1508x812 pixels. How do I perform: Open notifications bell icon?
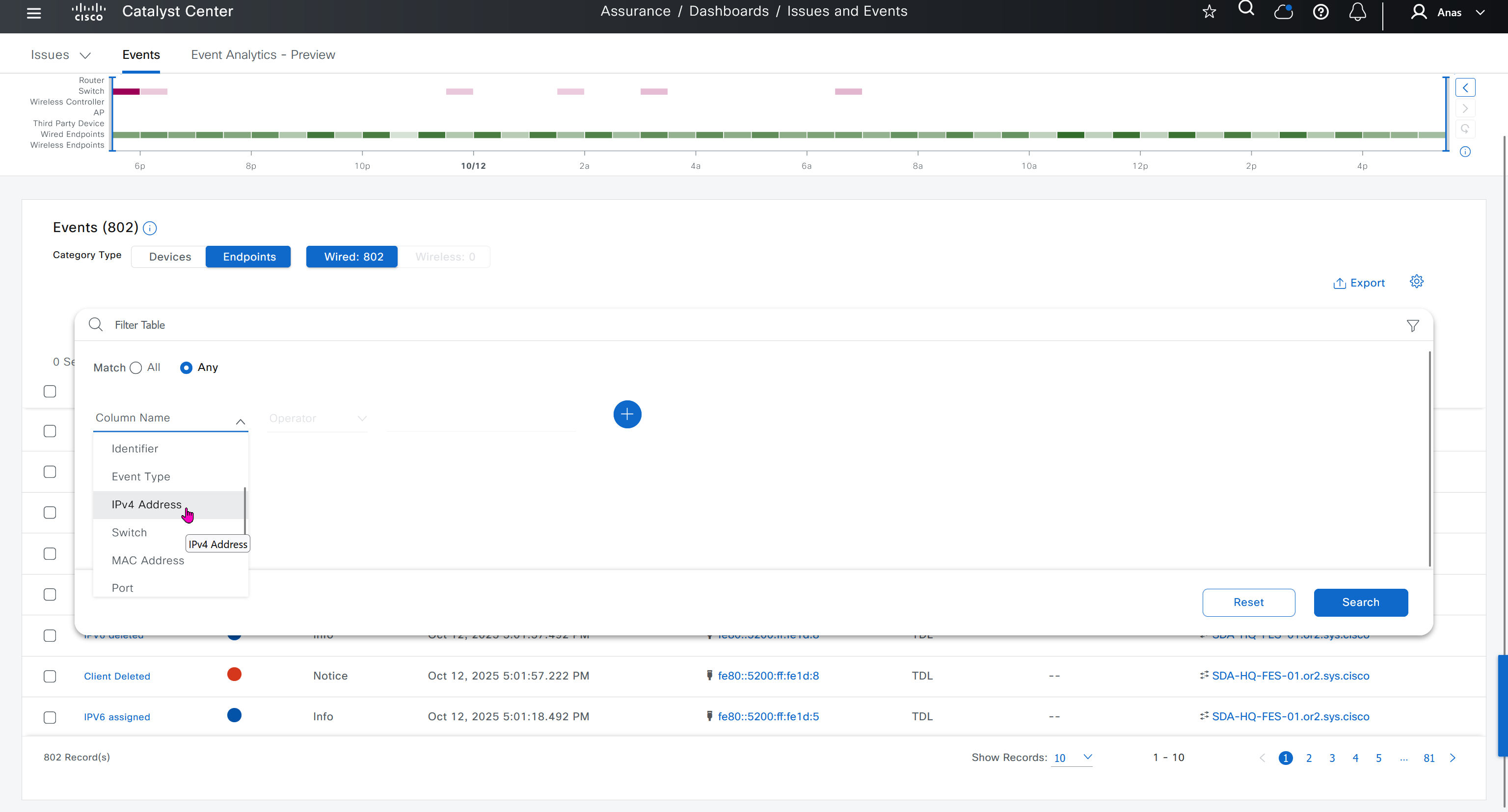(x=1358, y=12)
